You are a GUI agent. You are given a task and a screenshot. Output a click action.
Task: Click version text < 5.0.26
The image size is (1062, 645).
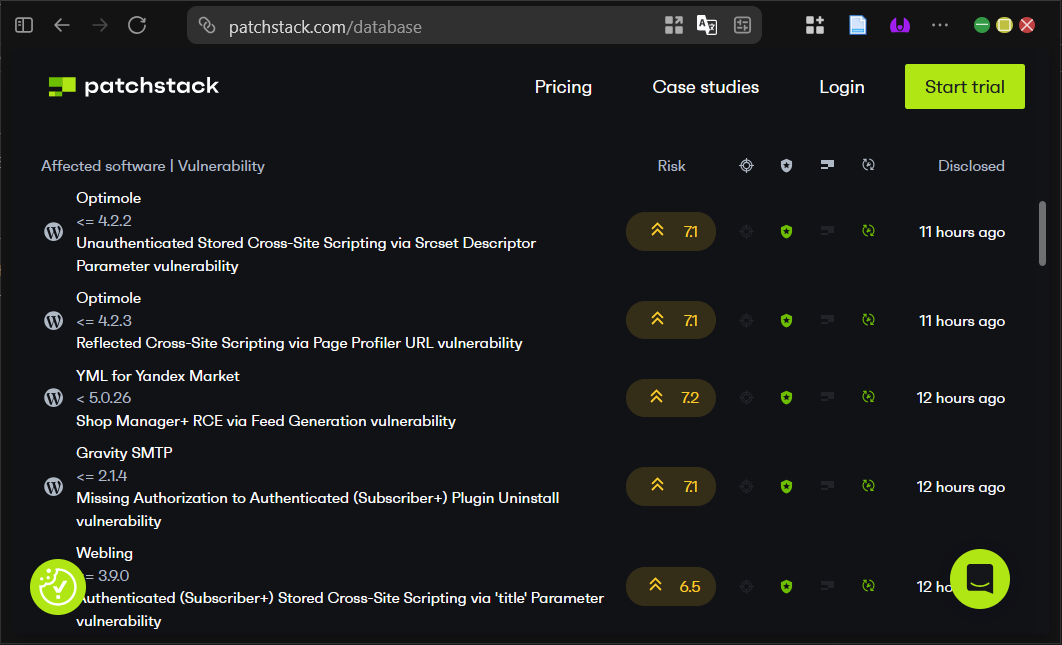pyautogui.click(x=104, y=398)
